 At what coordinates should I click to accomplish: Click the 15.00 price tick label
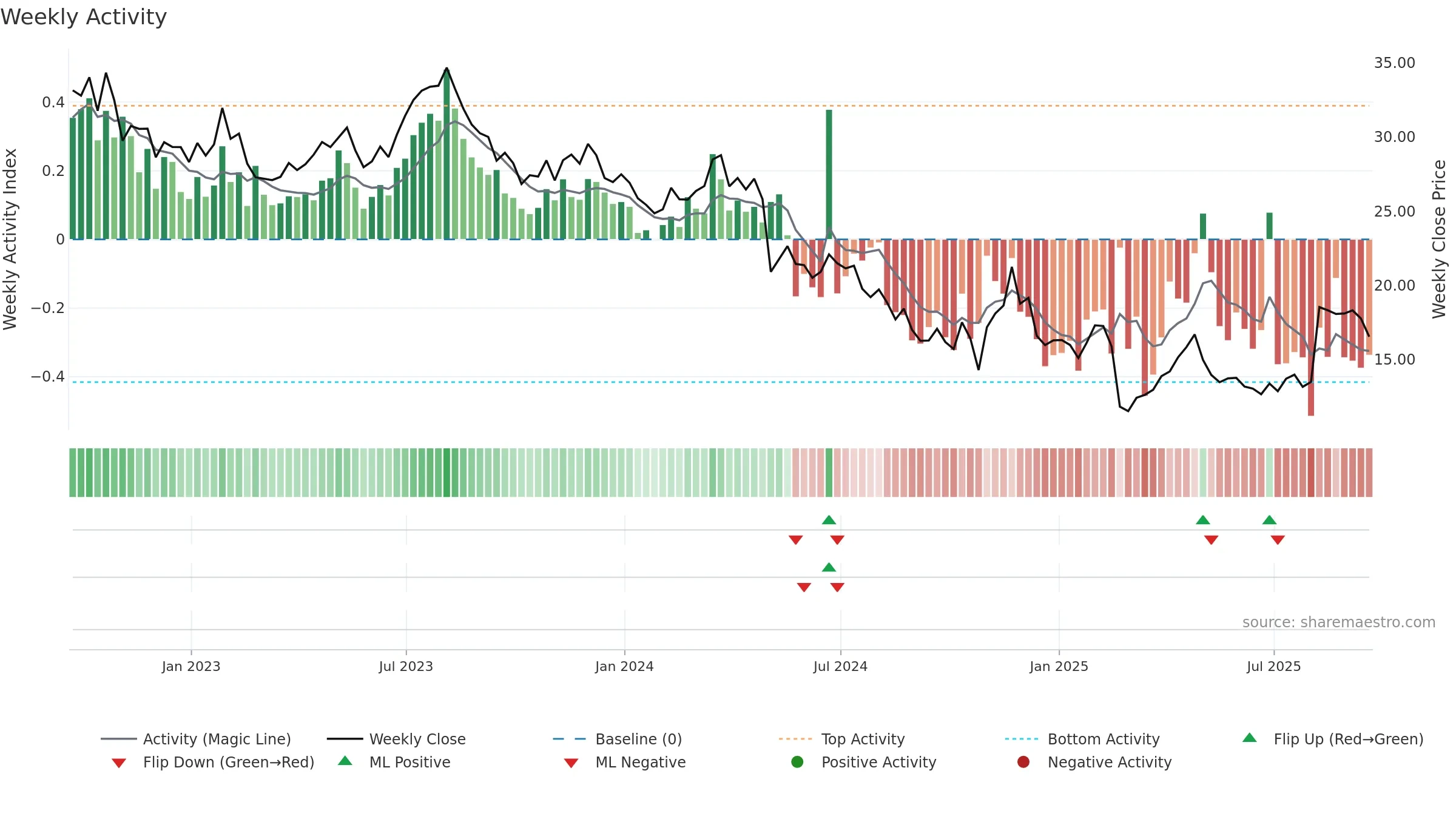coord(1394,359)
